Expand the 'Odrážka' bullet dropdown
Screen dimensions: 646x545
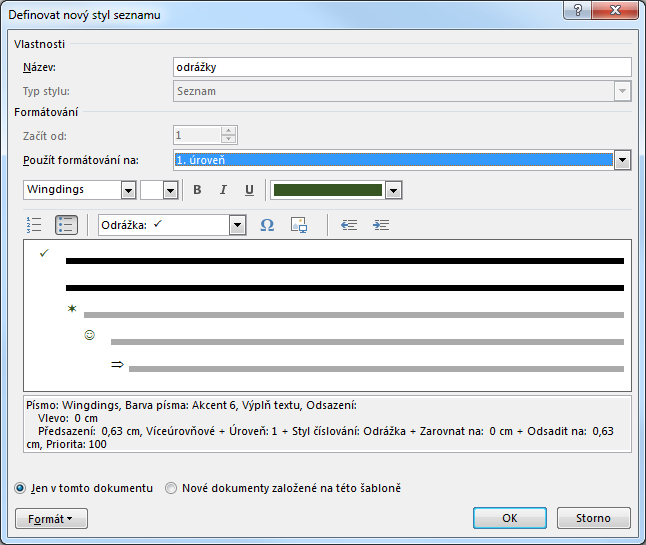[237, 225]
